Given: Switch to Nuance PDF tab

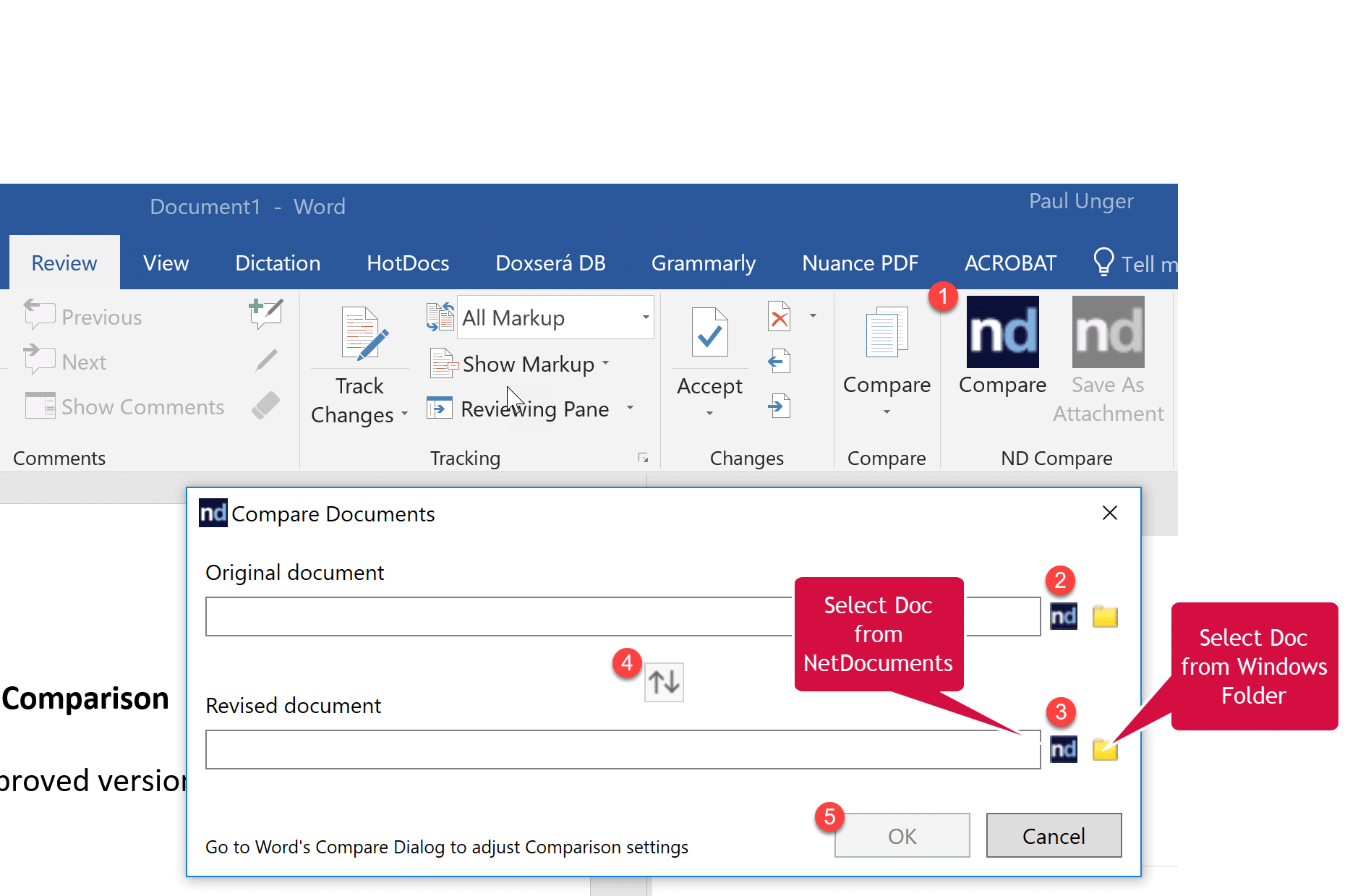Looking at the screenshot, I should click(860, 263).
